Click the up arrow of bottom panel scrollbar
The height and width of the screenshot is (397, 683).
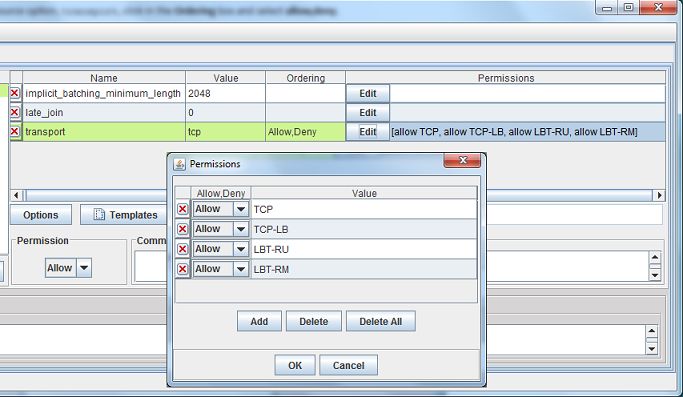[x=652, y=331]
